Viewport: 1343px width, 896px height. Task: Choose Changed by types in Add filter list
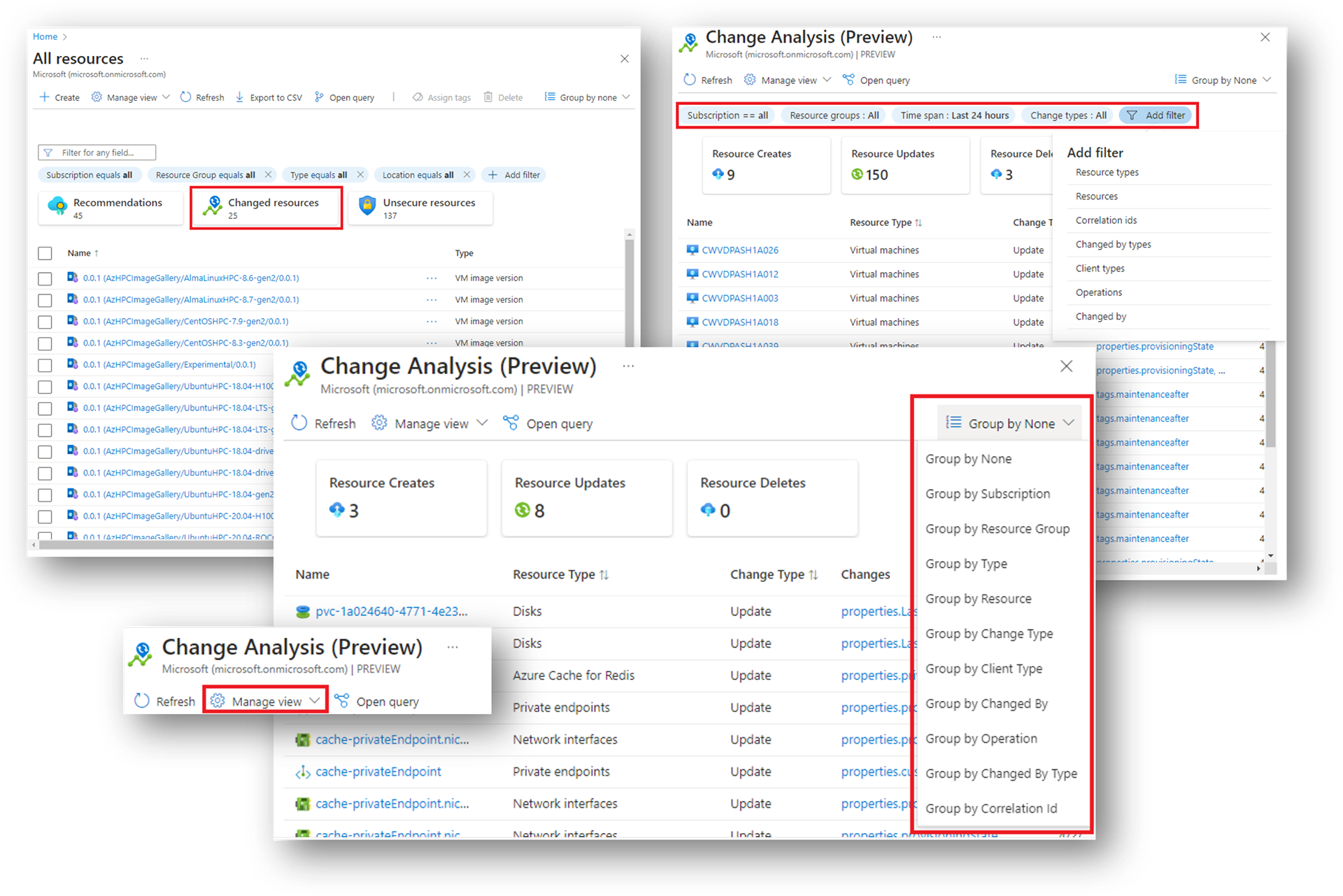(x=1113, y=244)
